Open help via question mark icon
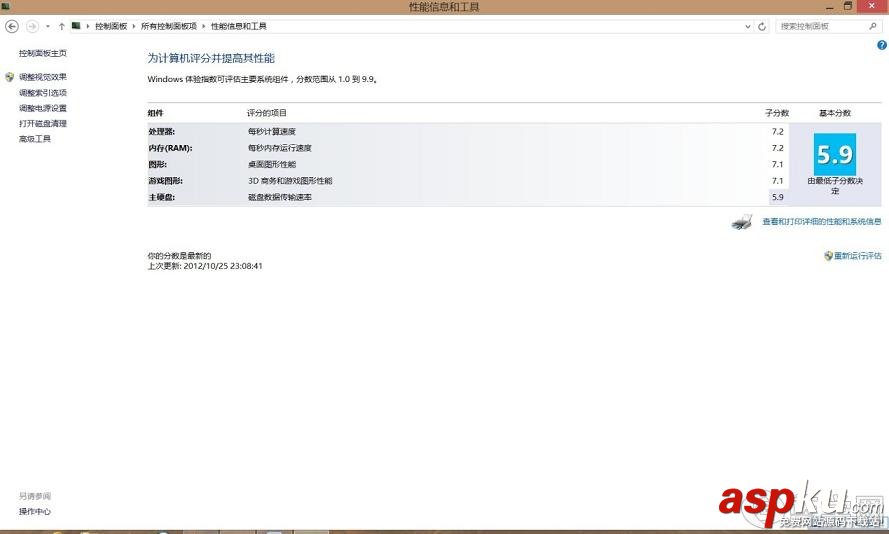This screenshot has width=889, height=534. pos(882,45)
